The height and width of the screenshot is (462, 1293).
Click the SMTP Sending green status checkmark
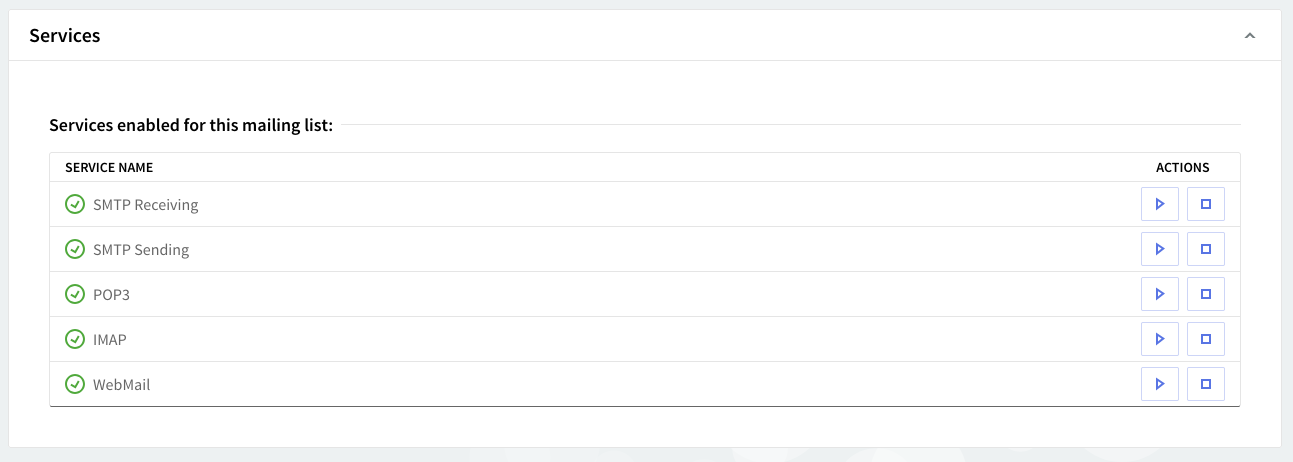click(75, 249)
